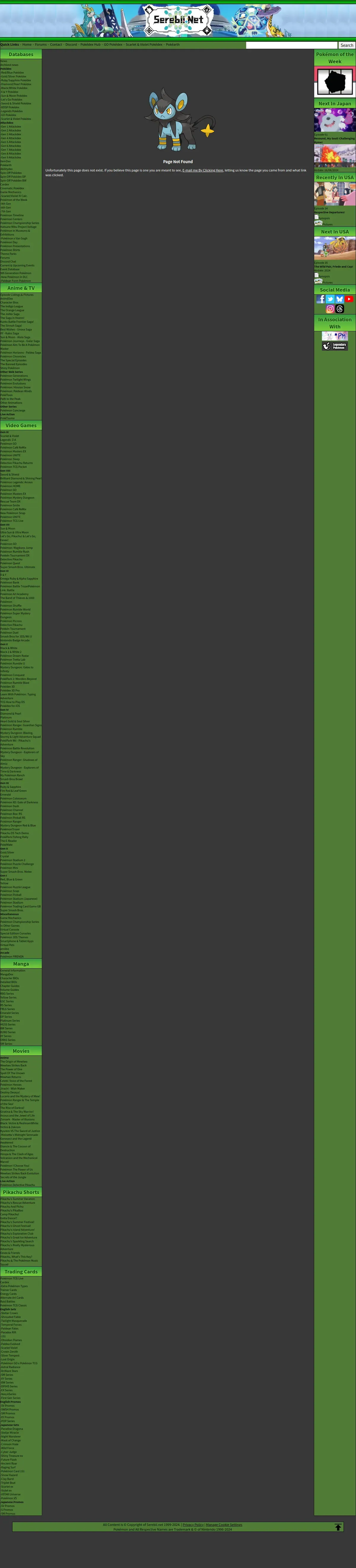
Task: Open Discord in Quick Links
Action: [x=71, y=44]
